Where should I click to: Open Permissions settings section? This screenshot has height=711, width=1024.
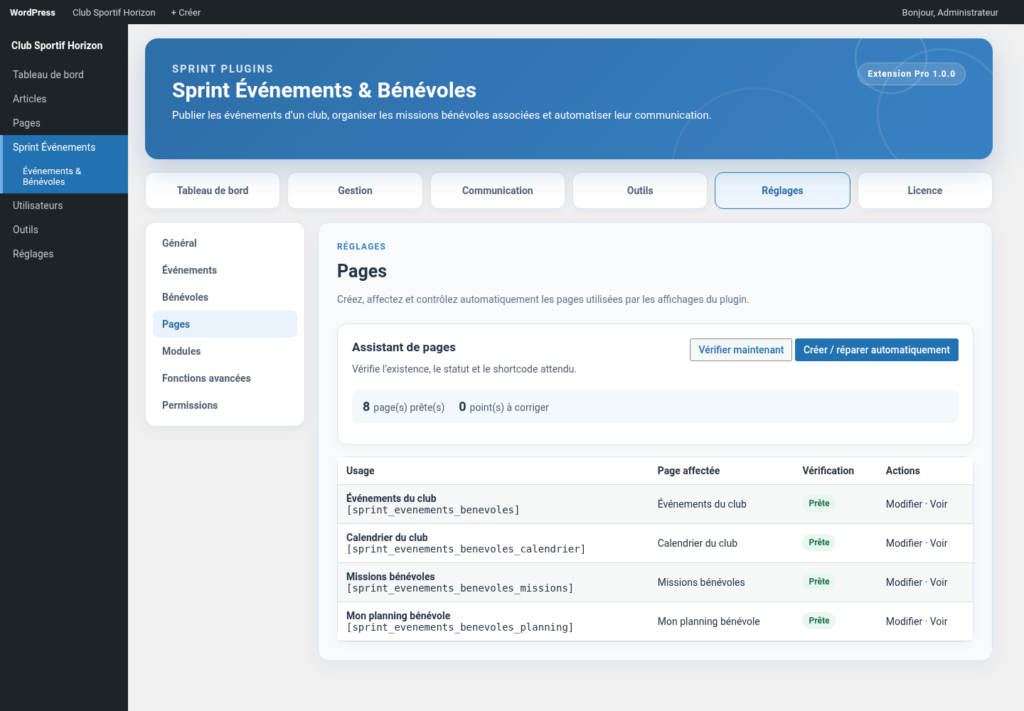225,405
